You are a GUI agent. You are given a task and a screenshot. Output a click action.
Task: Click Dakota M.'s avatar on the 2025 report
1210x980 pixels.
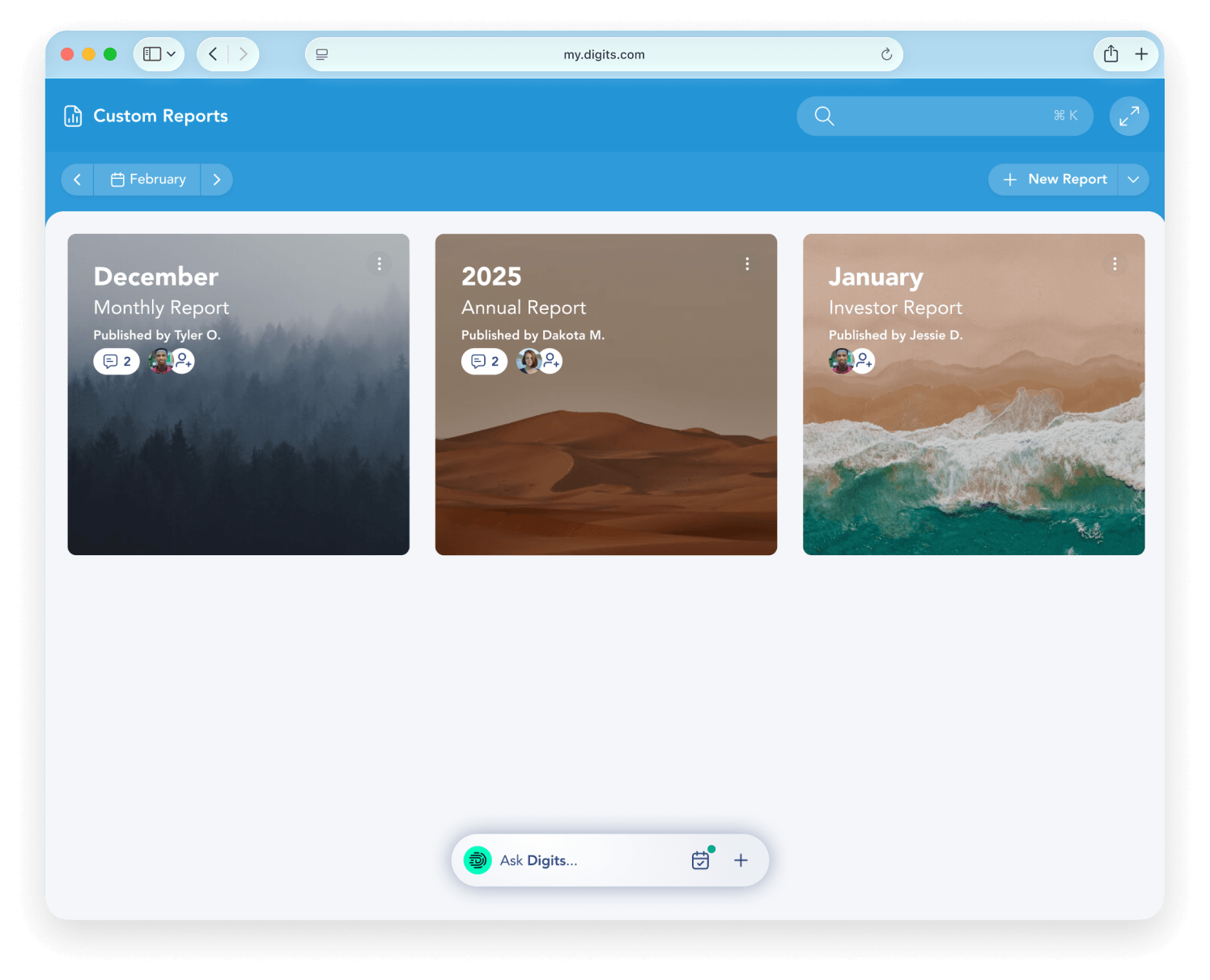(x=529, y=361)
